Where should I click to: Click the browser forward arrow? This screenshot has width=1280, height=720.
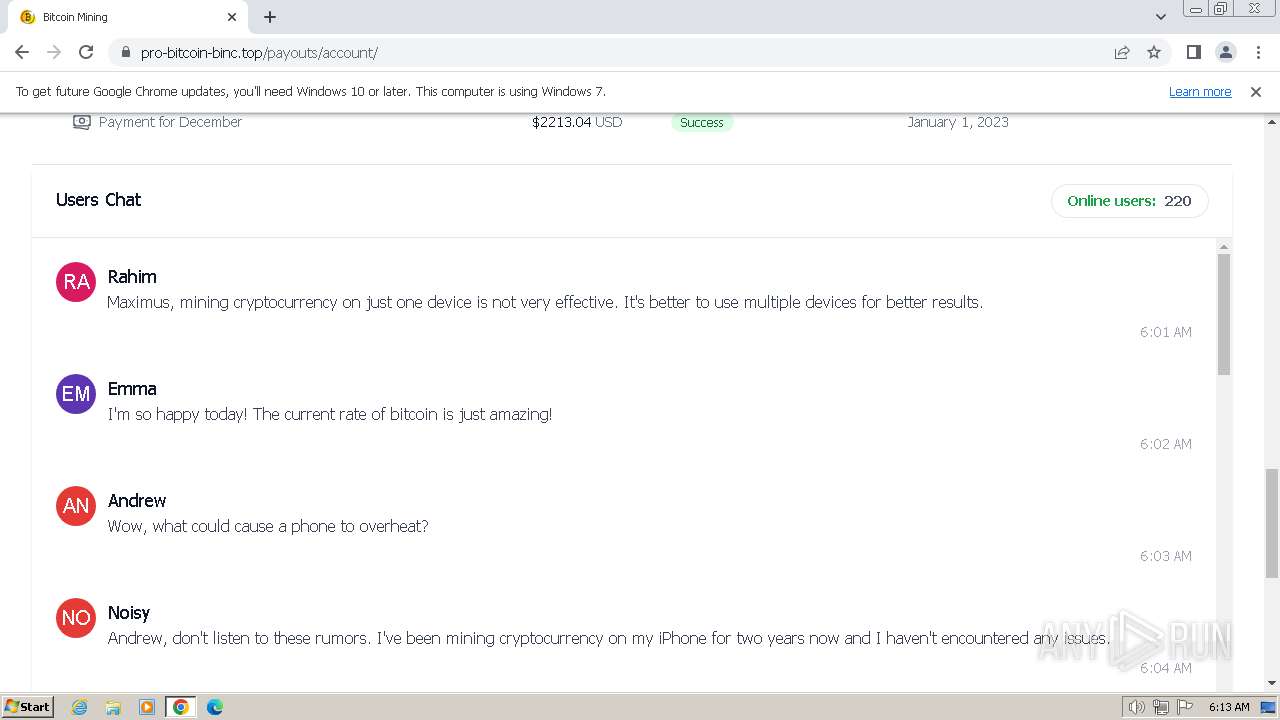[x=54, y=52]
